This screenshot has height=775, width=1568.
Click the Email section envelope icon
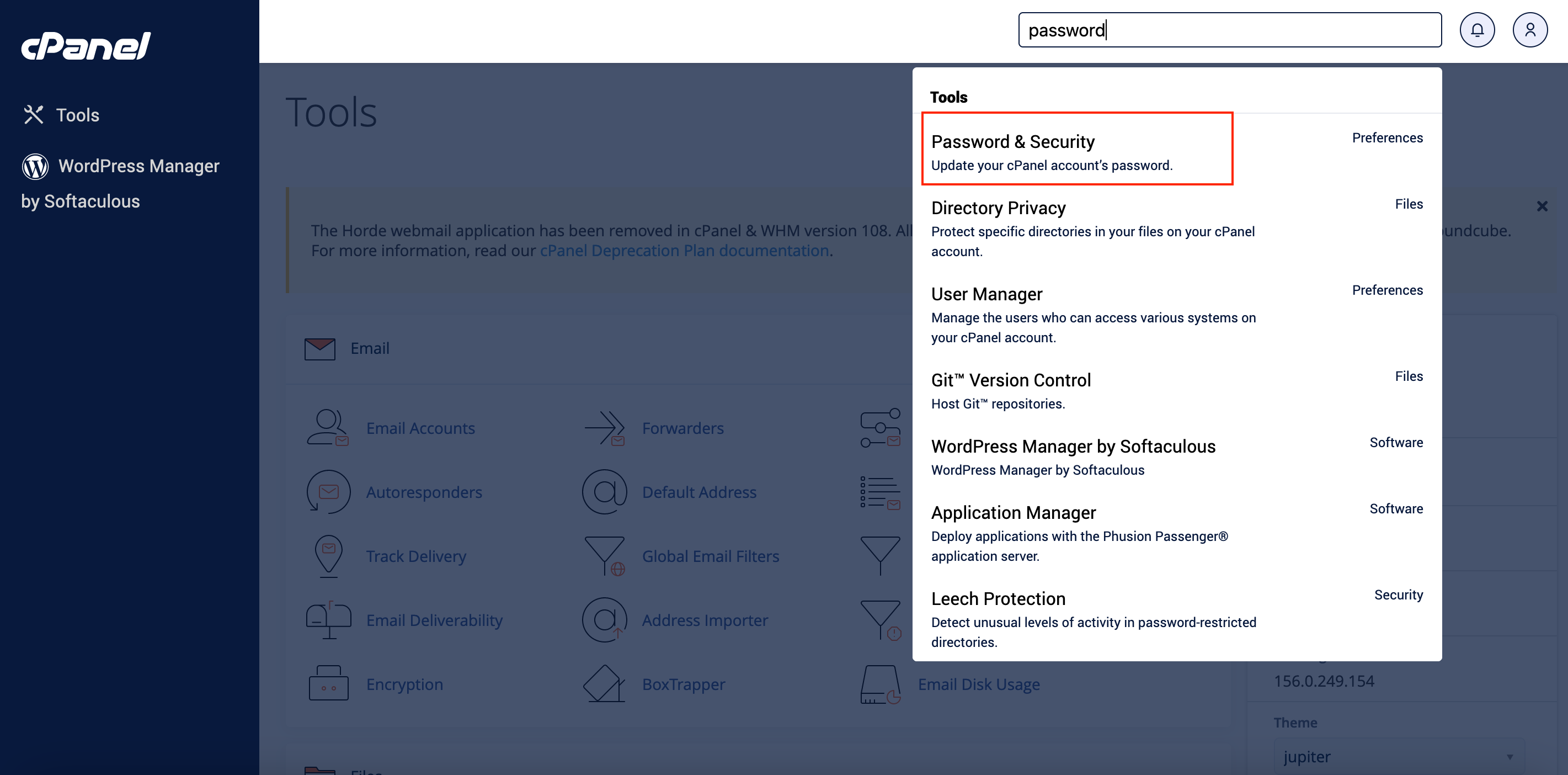tap(319, 349)
